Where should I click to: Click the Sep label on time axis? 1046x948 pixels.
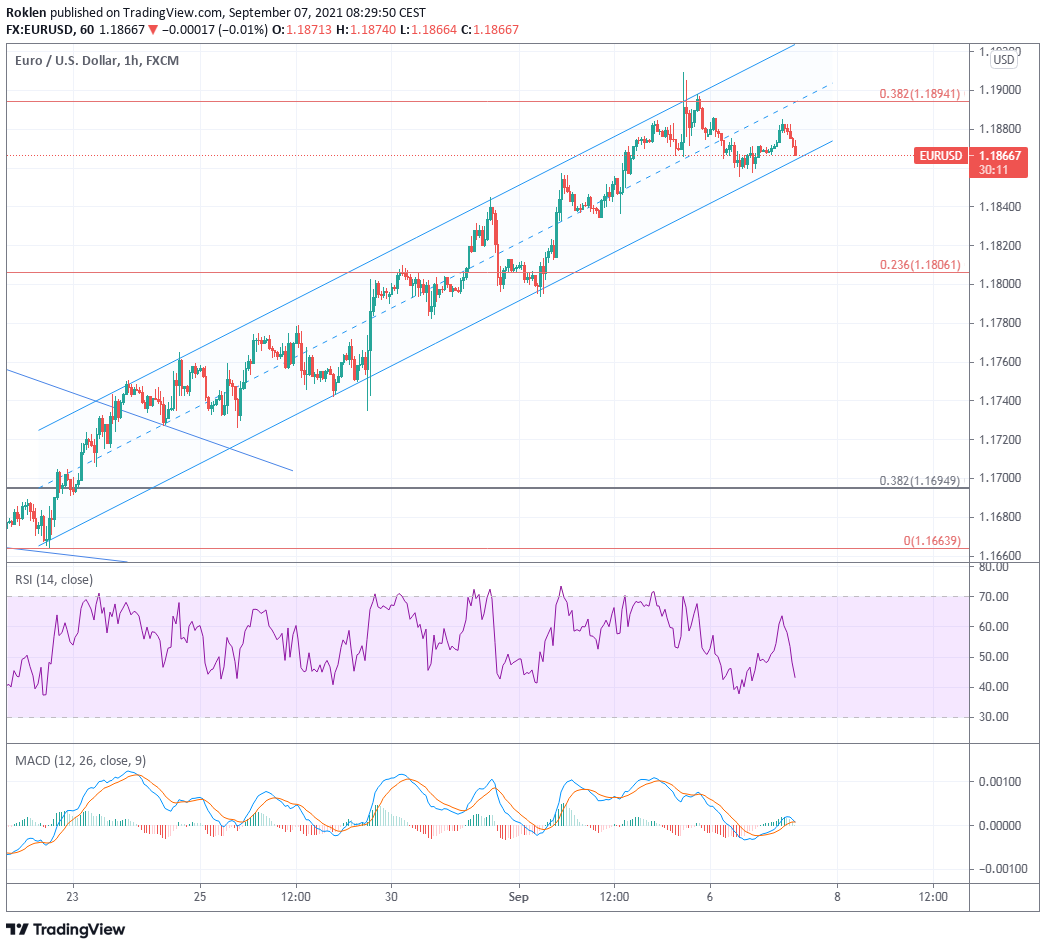[x=518, y=897]
